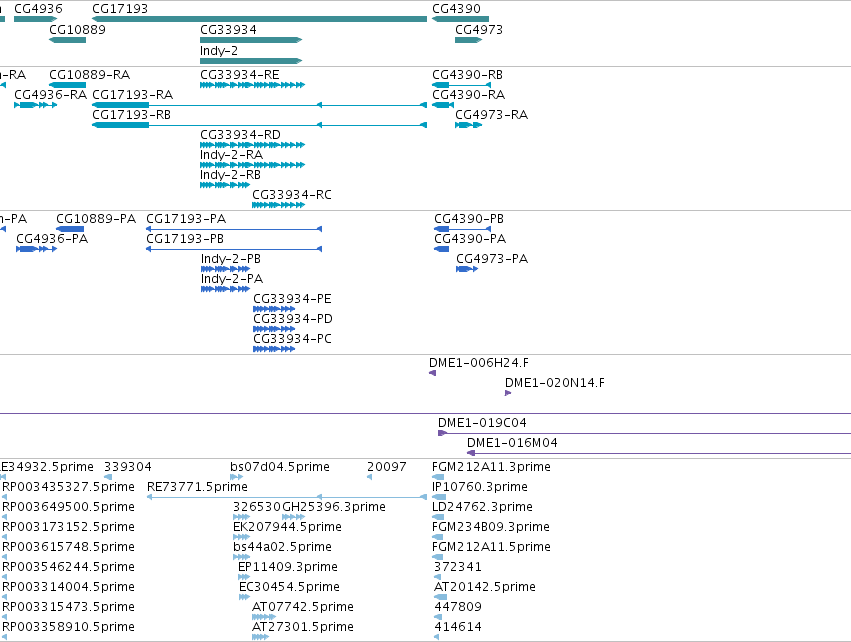The height and width of the screenshot is (642, 851).
Task: Select the IP10760.3prime EST
Action: click(439, 497)
